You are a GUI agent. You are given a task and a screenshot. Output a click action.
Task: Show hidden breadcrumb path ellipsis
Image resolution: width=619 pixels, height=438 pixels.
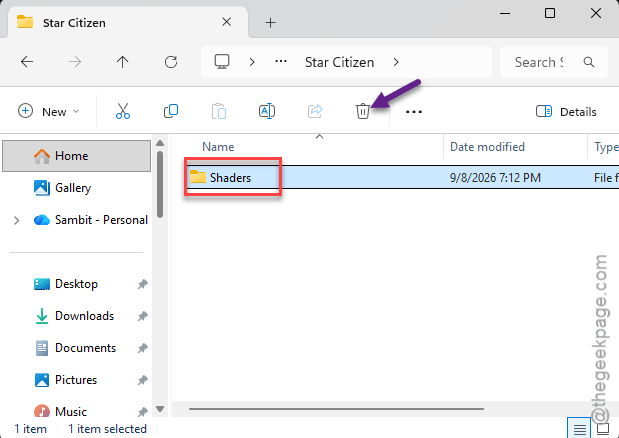click(x=281, y=62)
